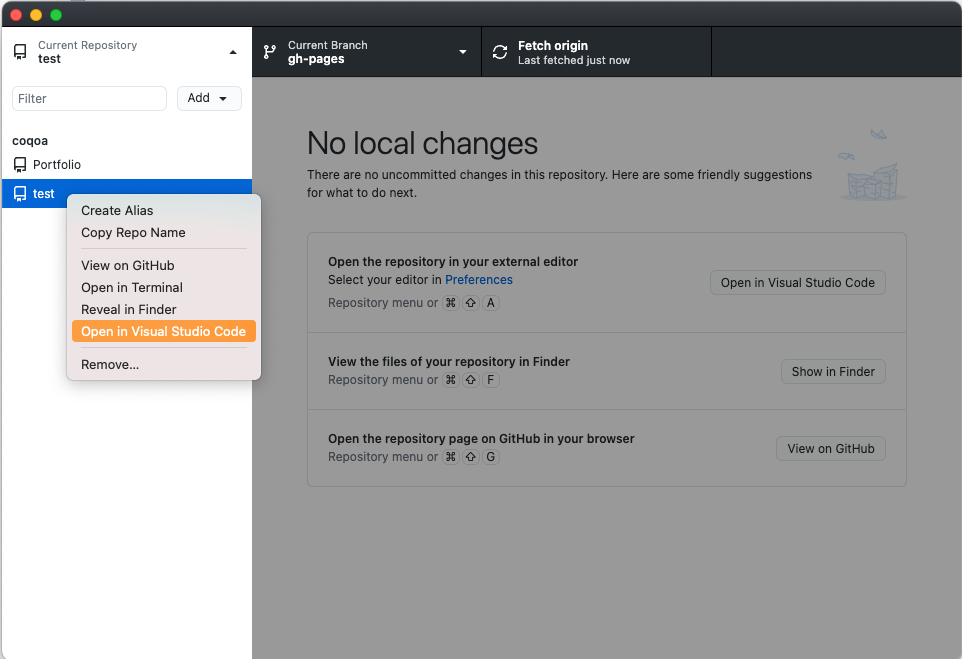The image size is (962, 659).
Task: Select the Portfolio repository
Action: pyautogui.click(x=126, y=164)
